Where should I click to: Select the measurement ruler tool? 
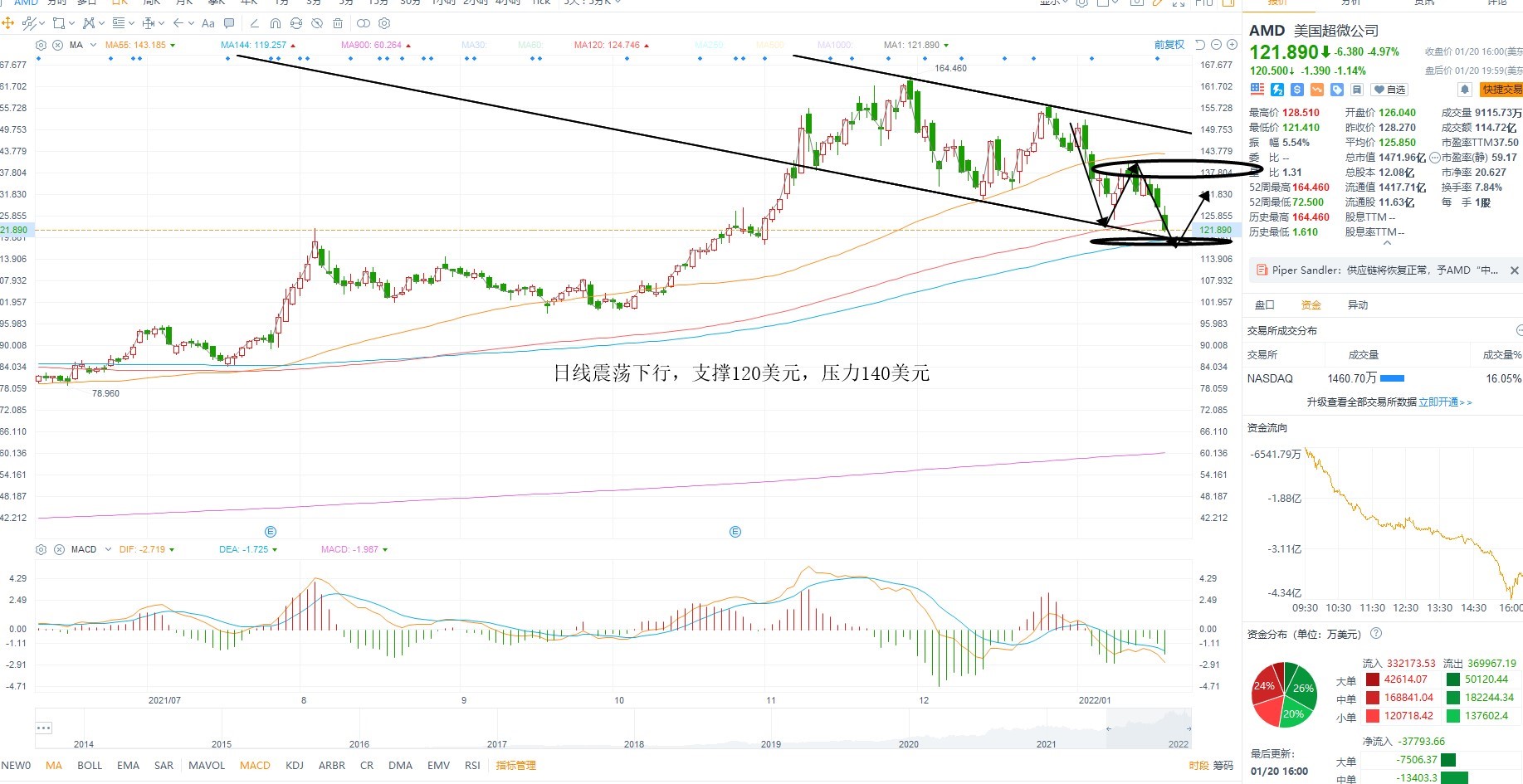tap(148, 23)
